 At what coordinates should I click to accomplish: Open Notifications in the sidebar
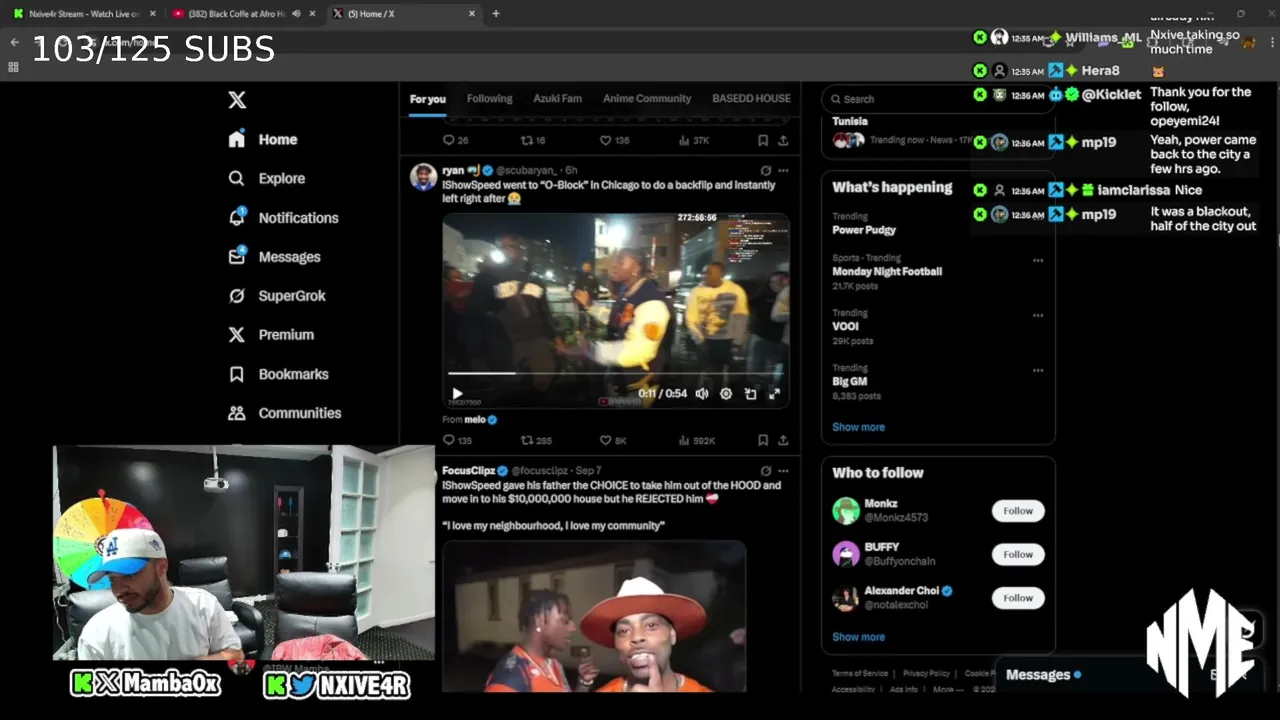283,218
